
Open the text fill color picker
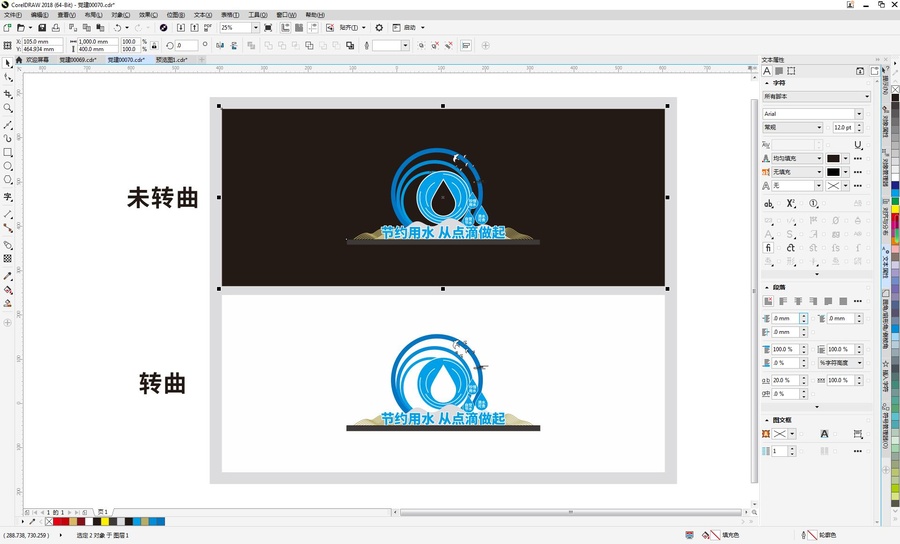coord(837,158)
